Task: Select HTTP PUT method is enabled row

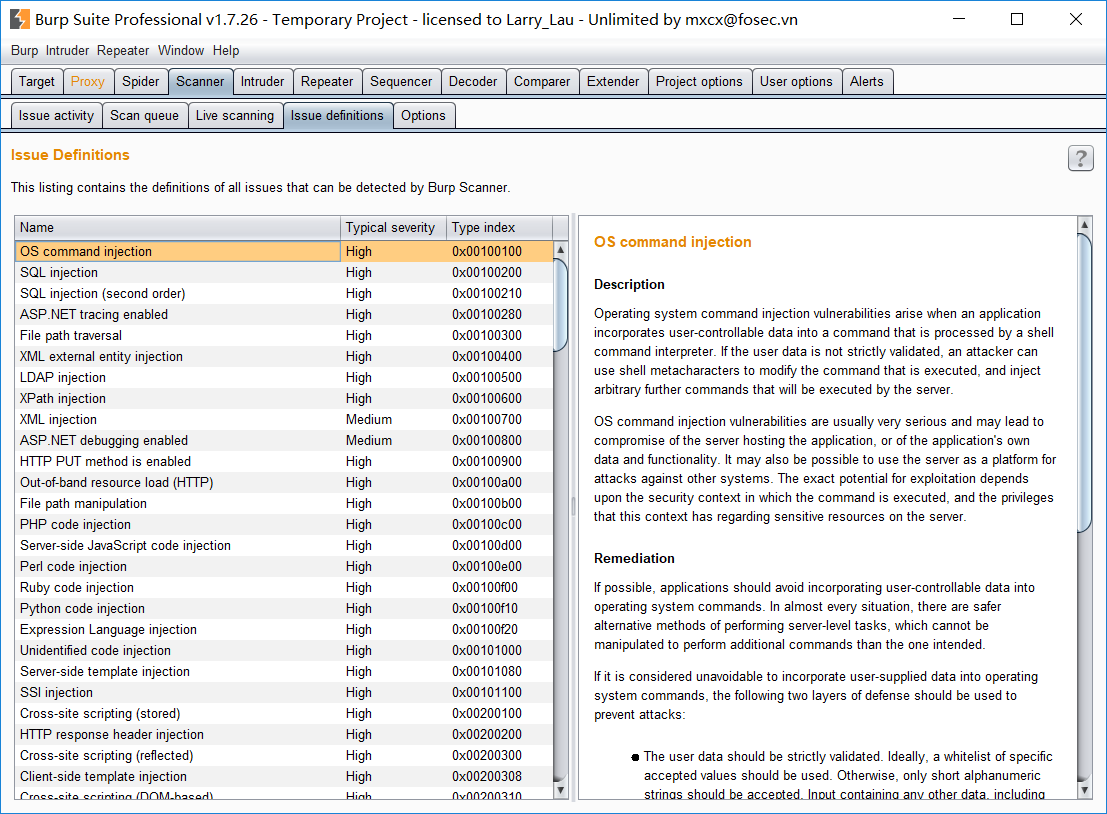Action: pos(284,462)
